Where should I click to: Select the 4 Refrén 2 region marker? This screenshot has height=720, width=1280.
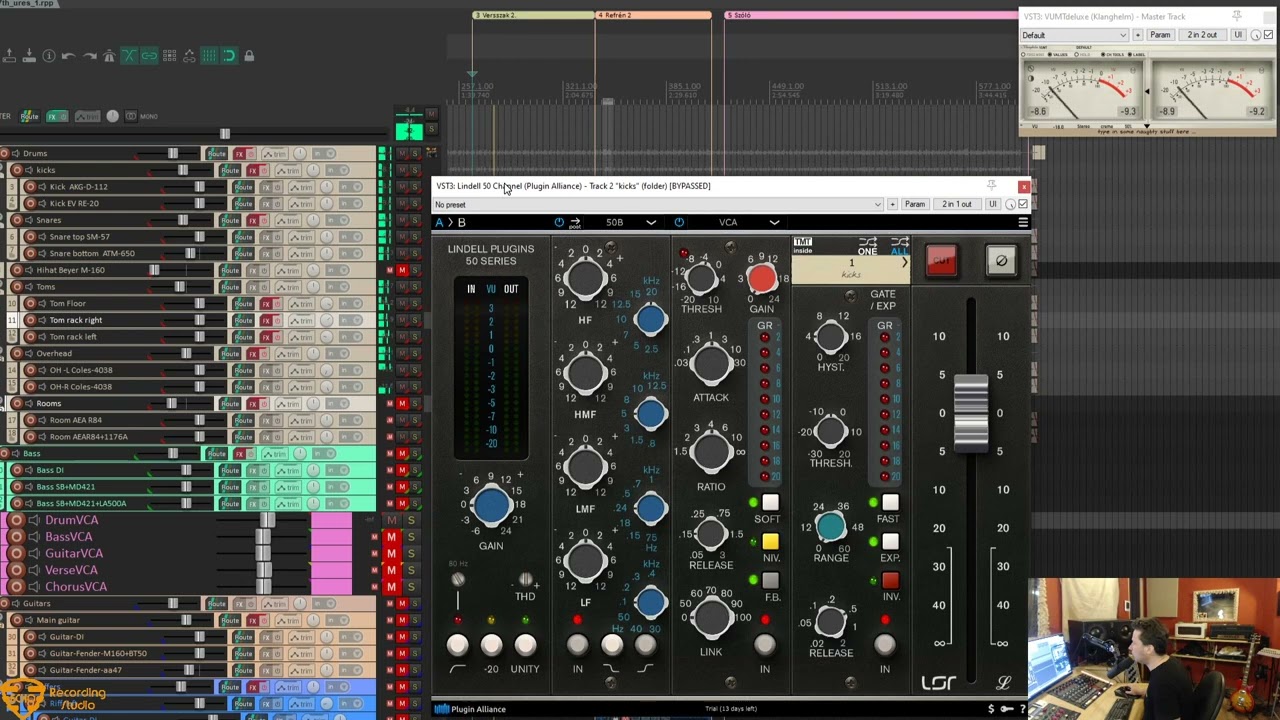(653, 15)
